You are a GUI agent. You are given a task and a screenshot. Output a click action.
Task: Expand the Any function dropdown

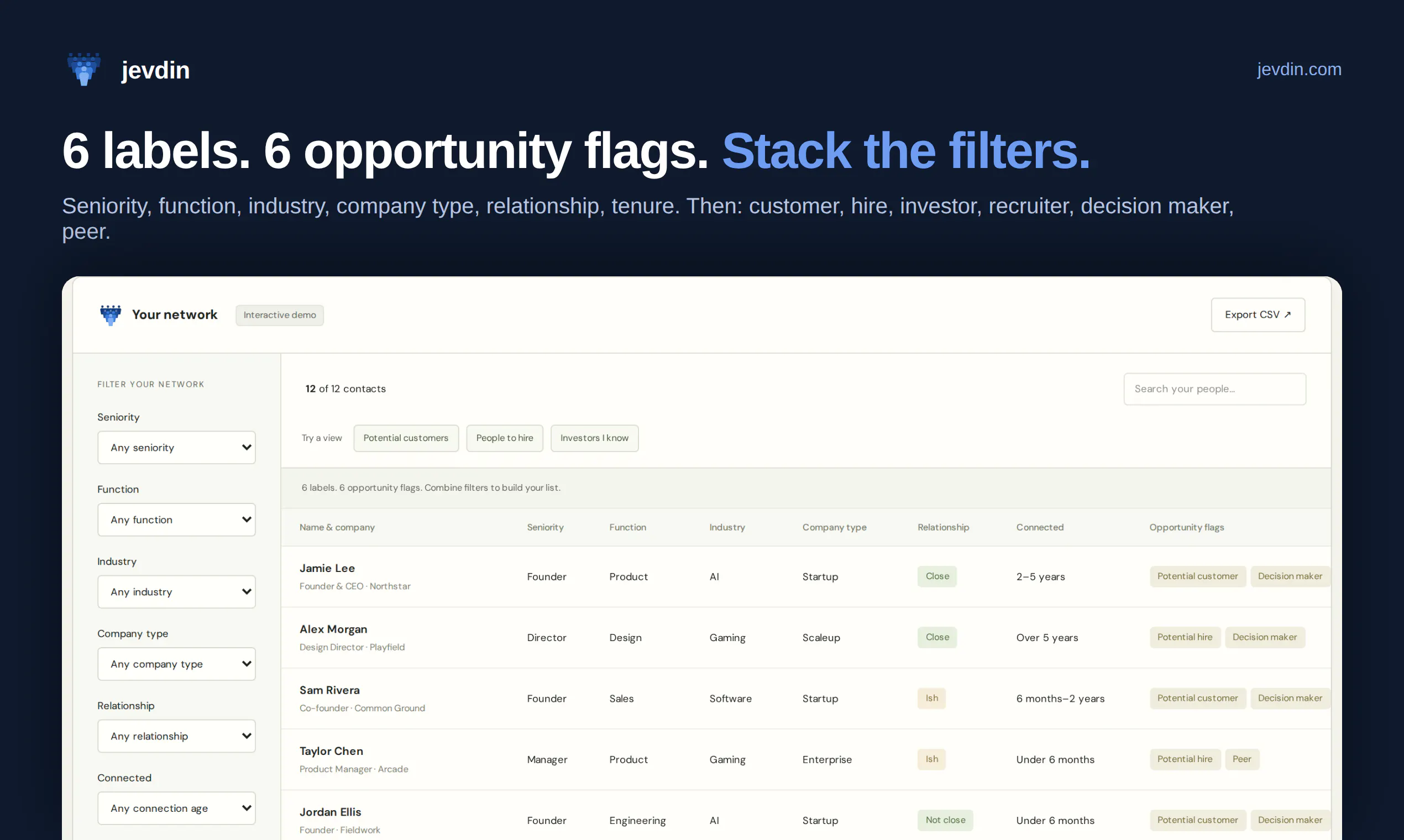click(177, 519)
